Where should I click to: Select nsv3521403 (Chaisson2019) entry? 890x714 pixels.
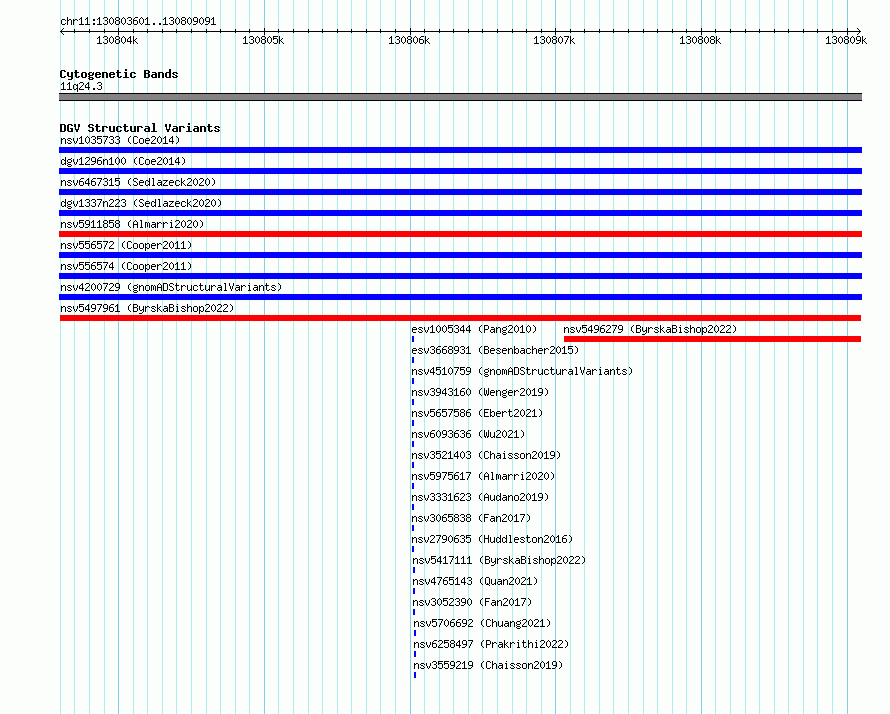(486, 455)
